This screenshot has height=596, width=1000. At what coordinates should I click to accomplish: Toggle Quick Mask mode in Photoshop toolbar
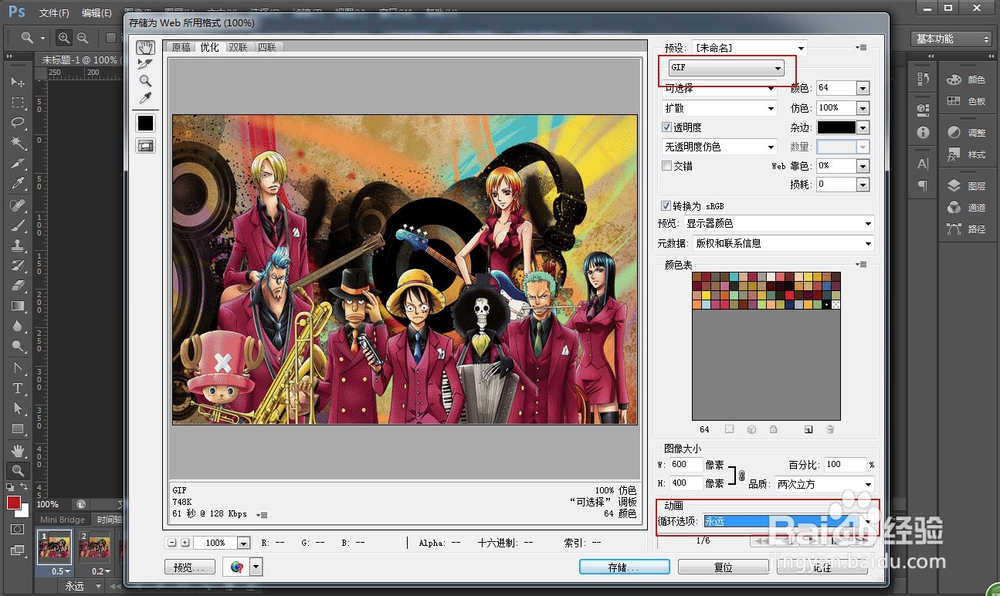pyautogui.click(x=18, y=529)
